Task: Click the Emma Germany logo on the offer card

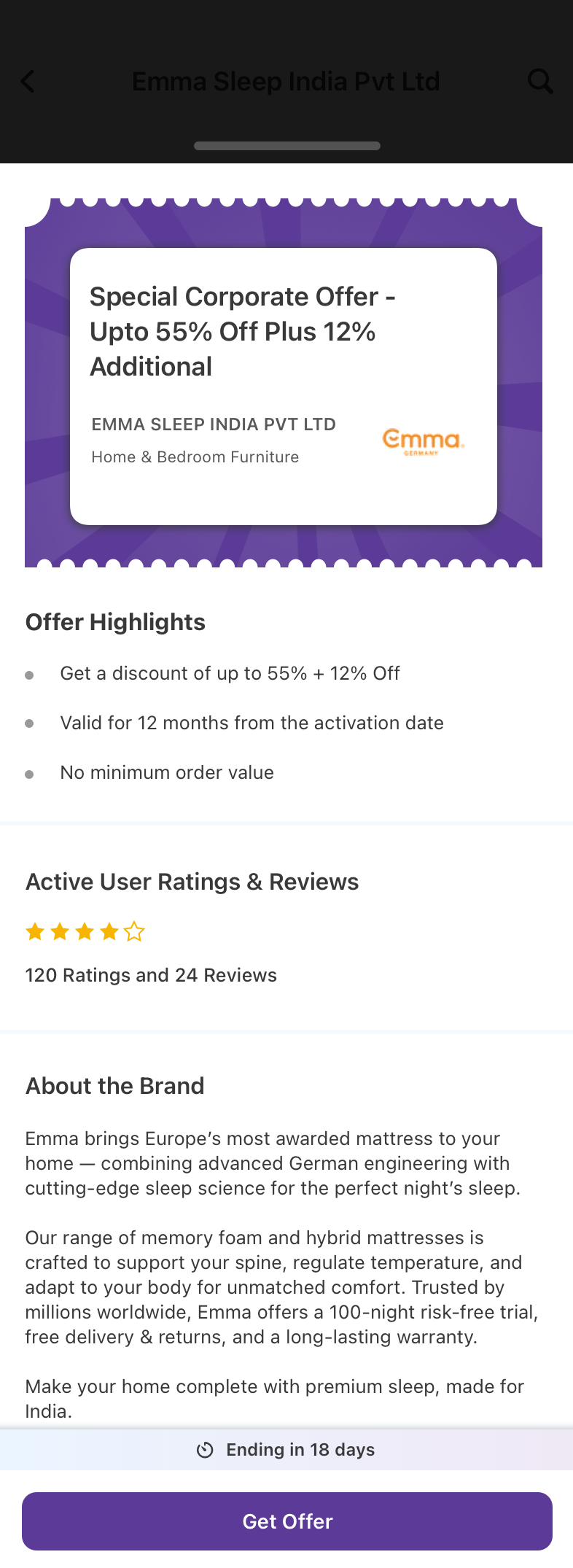Action: tap(424, 441)
